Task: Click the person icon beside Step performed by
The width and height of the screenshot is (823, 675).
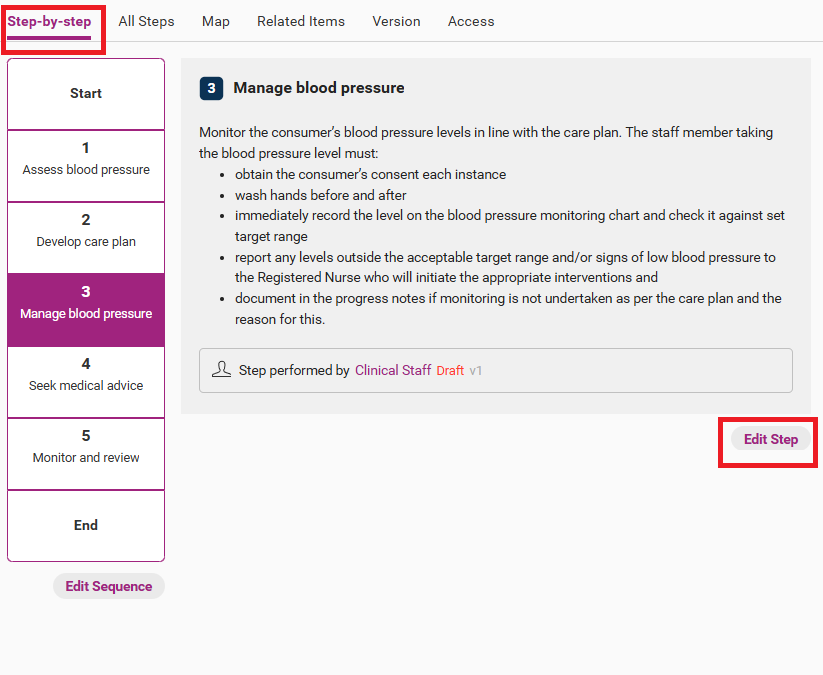Action: (x=222, y=370)
